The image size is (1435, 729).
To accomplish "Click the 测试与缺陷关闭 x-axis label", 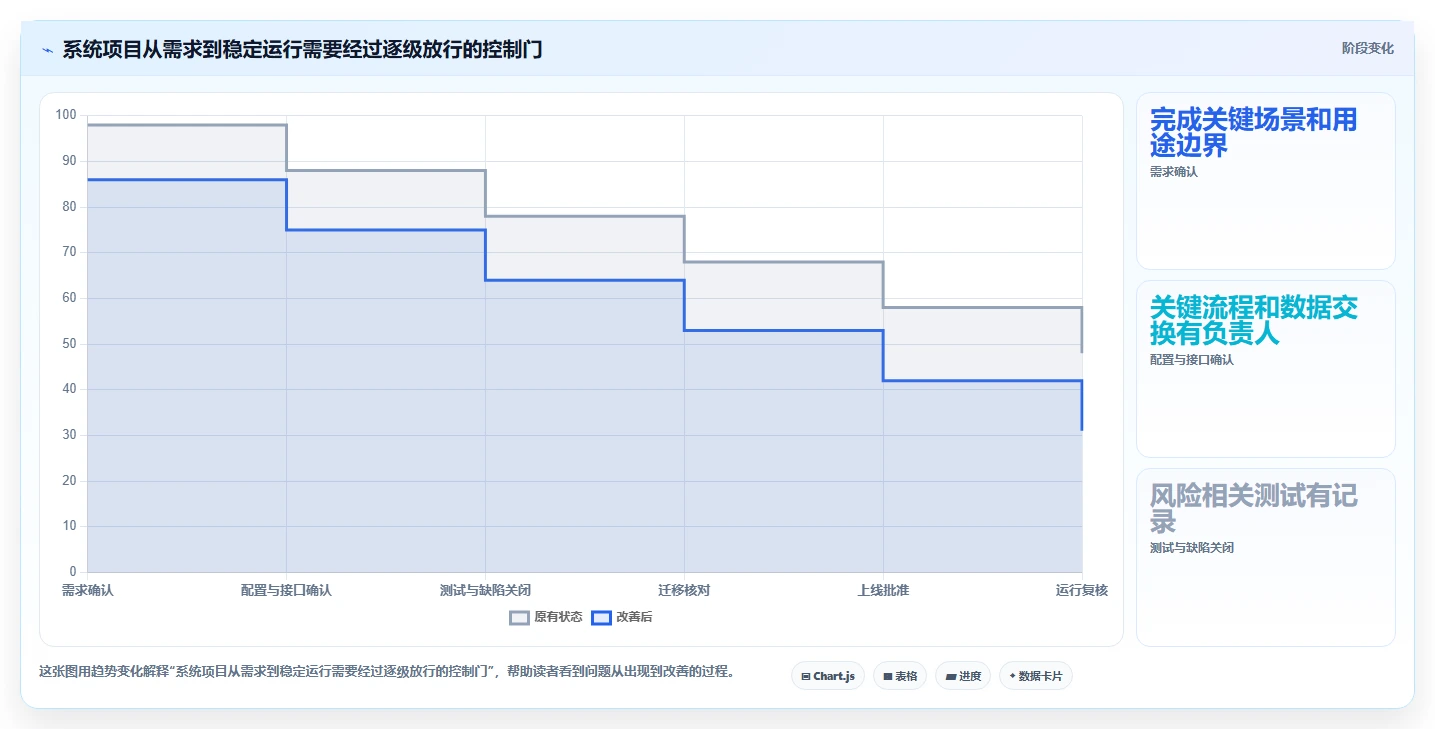I will [485, 590].
